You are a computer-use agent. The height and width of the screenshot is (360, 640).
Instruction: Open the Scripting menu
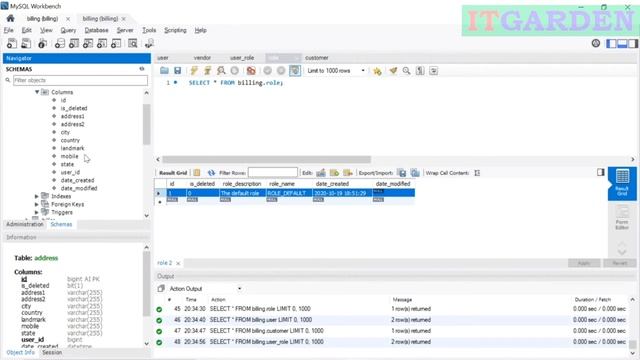point(175,30)
